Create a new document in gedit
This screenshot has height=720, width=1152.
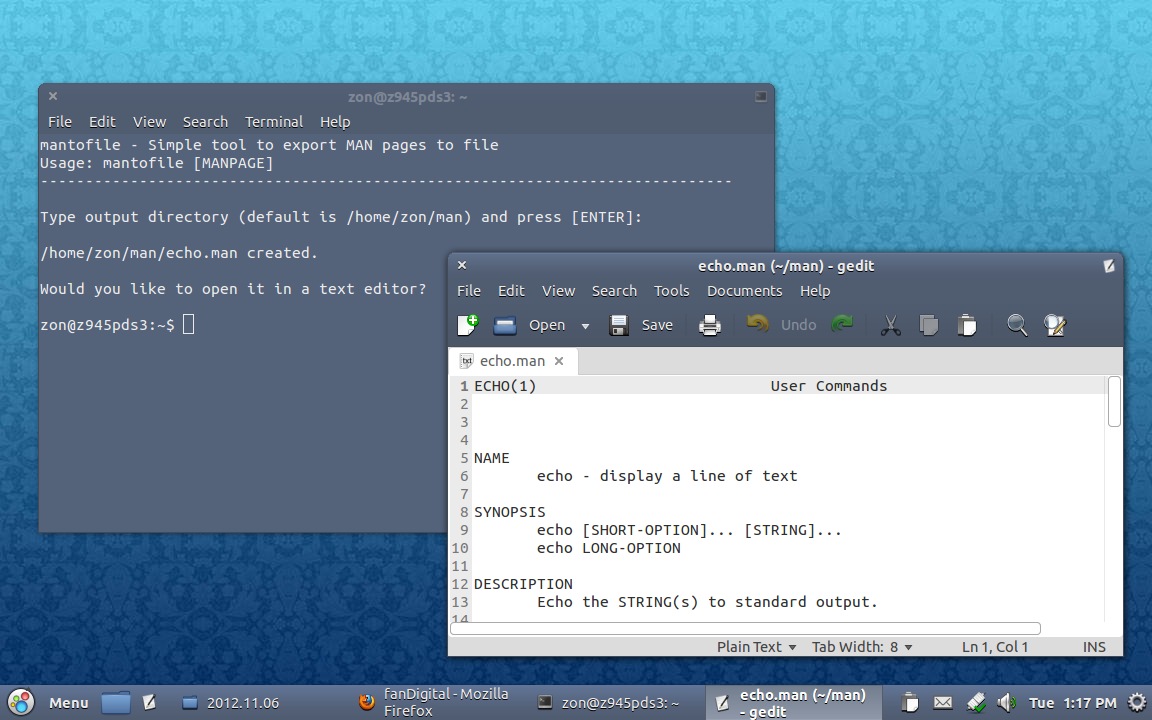click(467, 325)
